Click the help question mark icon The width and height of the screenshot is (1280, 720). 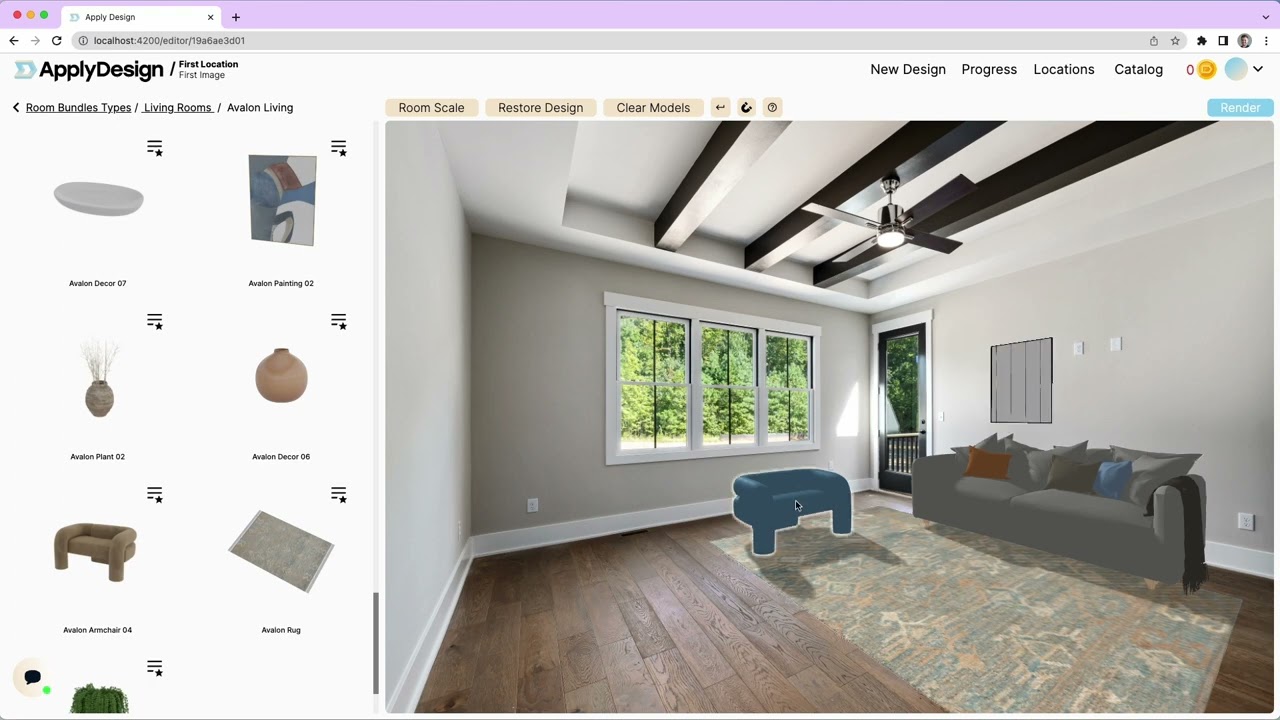(772, 108)
